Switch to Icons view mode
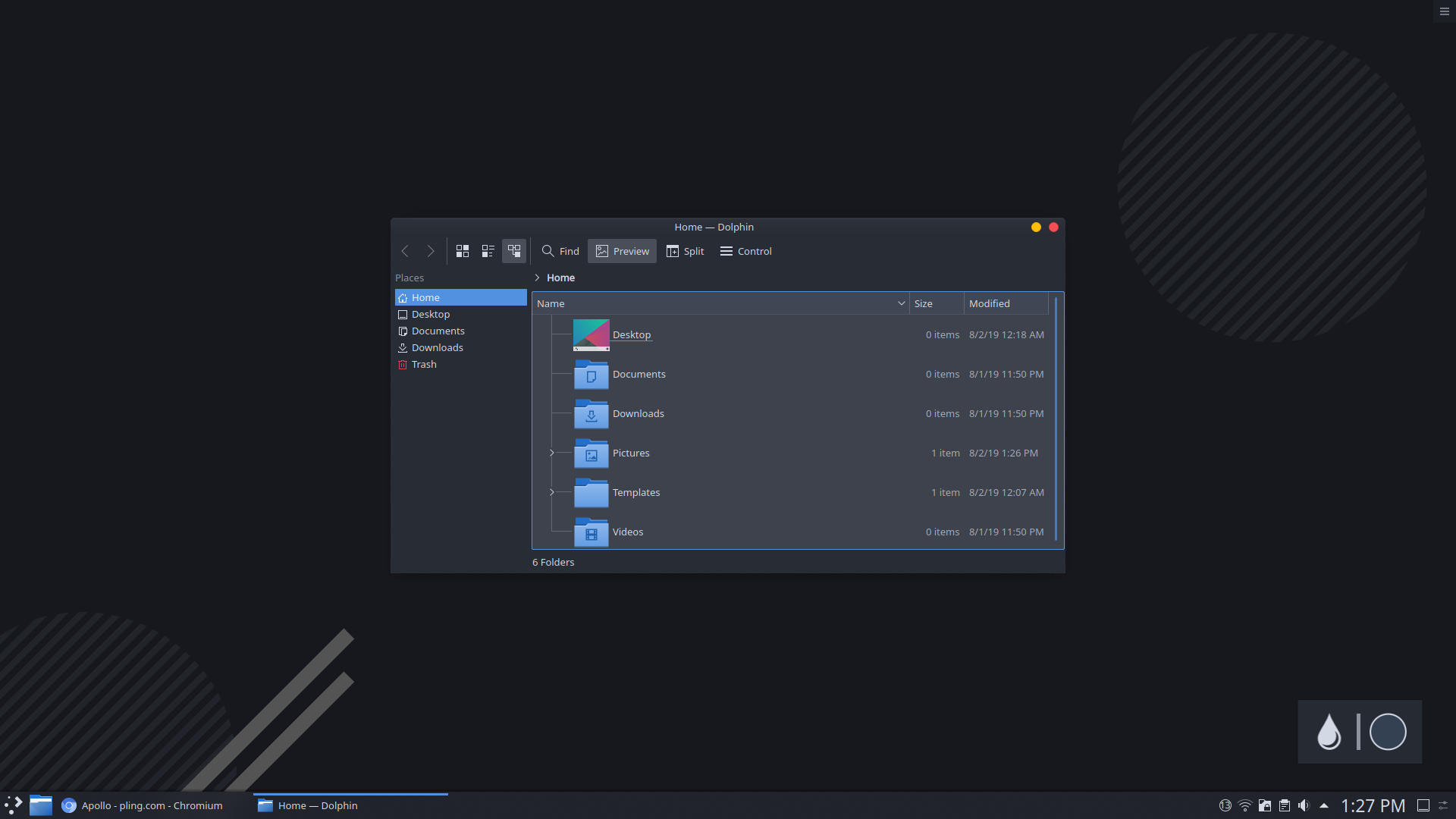The width and height of the screenshot is (1456, 819). point(463,251)
